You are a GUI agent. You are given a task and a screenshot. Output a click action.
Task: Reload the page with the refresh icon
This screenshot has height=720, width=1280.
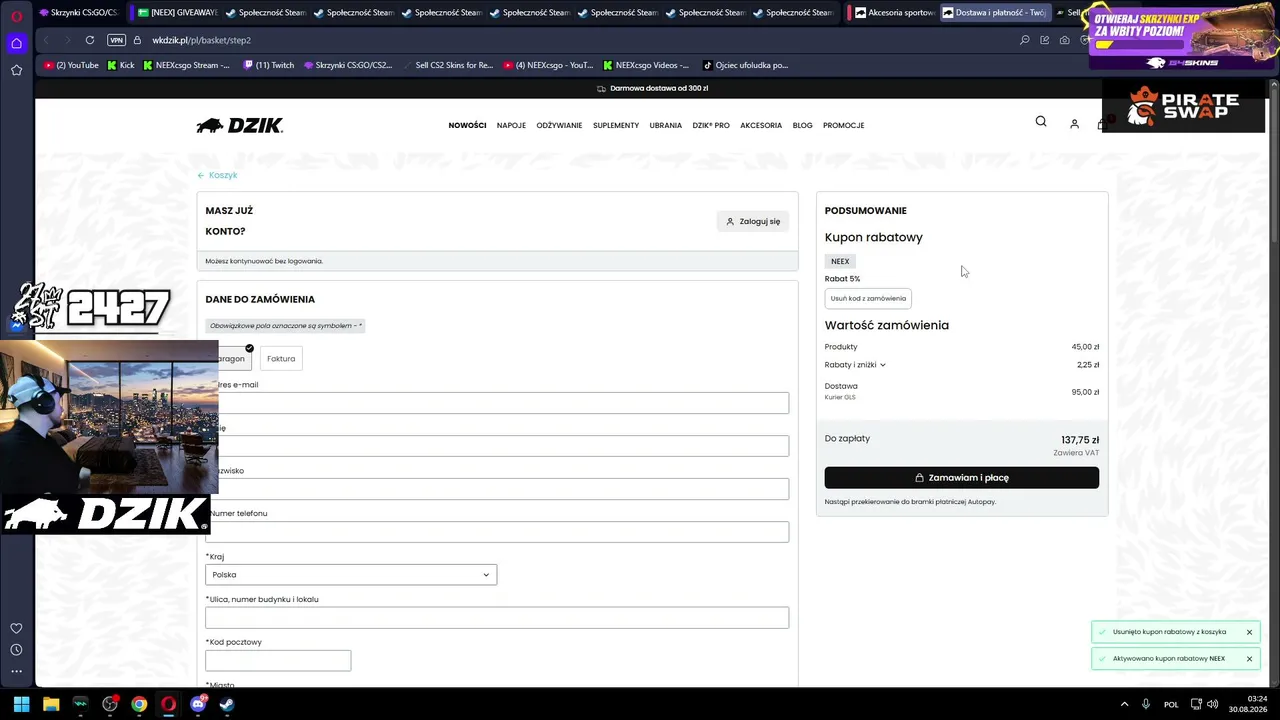point(90,40)
